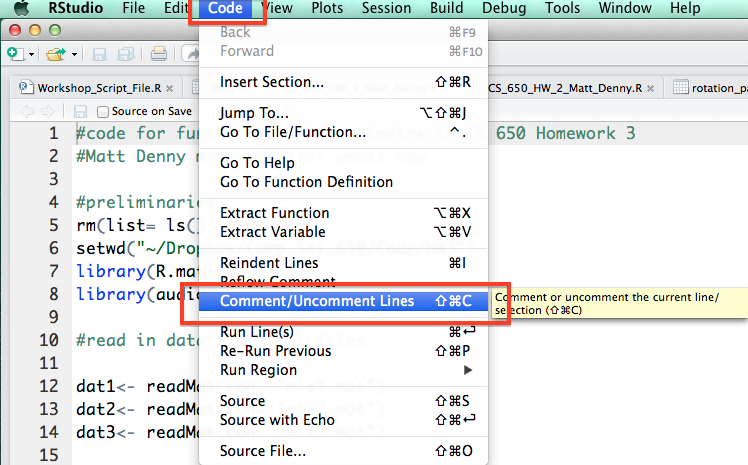Click '650 Homework 3' text on line 1

point(565,133)
